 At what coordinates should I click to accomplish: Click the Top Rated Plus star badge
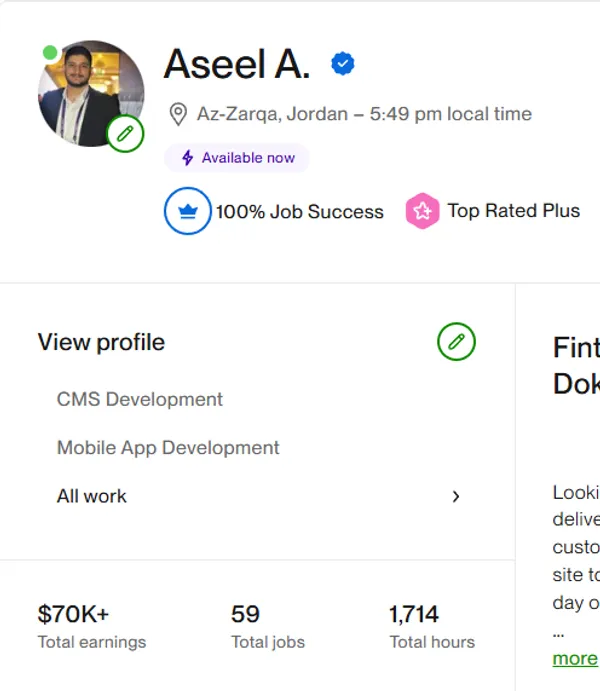point(422,211)
